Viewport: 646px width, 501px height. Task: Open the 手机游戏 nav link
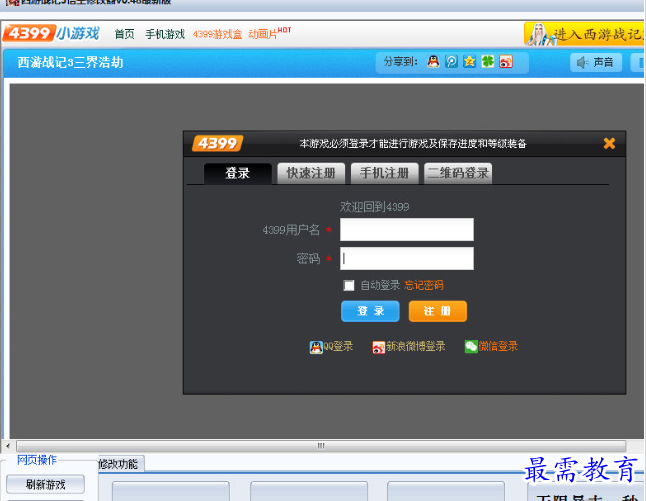point(165,34)
